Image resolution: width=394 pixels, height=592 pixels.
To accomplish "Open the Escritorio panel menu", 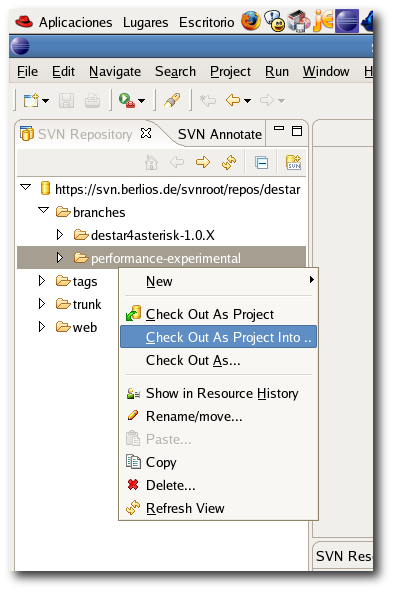I will tap(206, 22).
